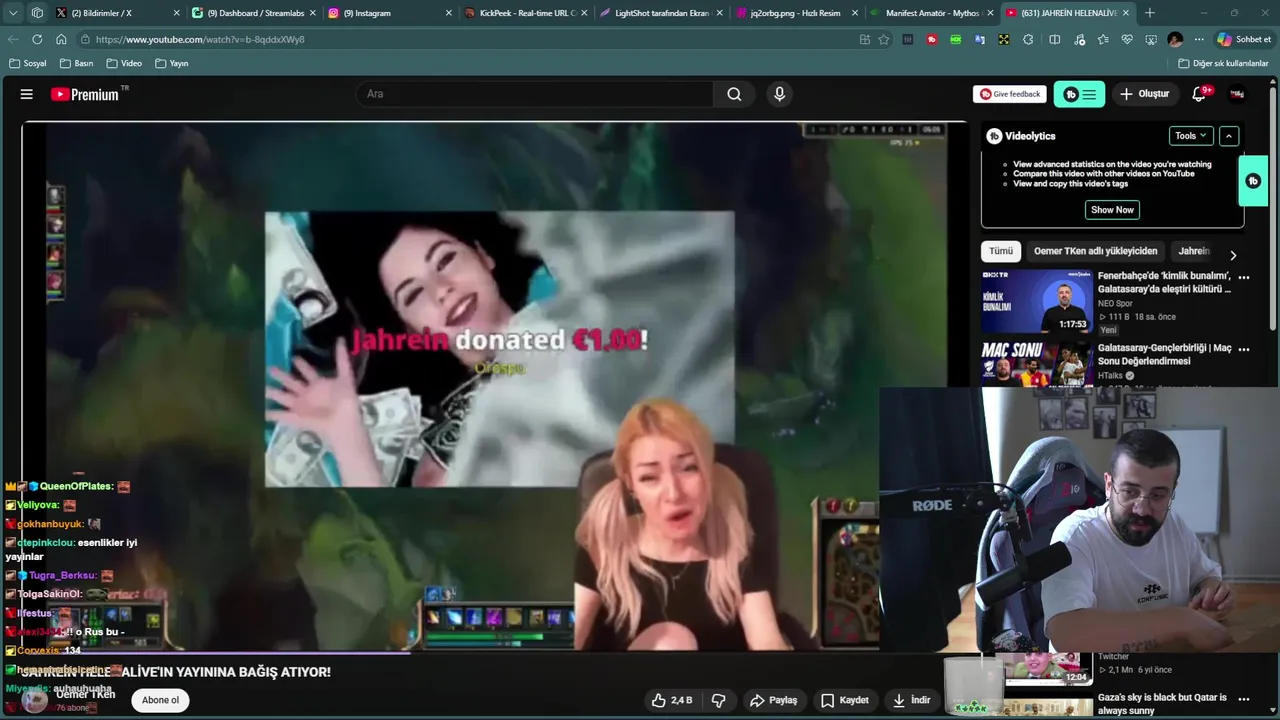Screen dimensions: 1280x720
Task: Open YouTube notifications bell
Action: [x=1199, y=94]
